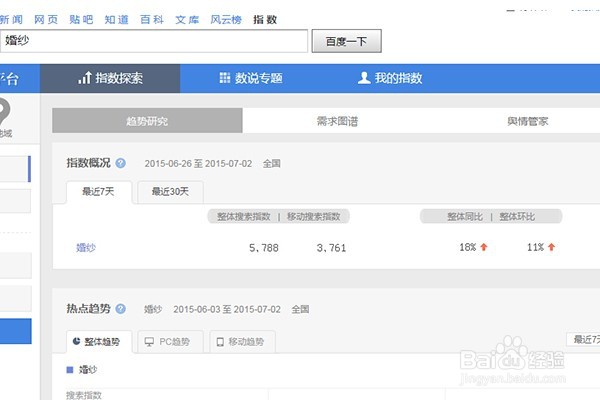Screen dimensions: 600x400
Task: Open the 文库 link in top navigation
Action: click(x=187, y=20)
